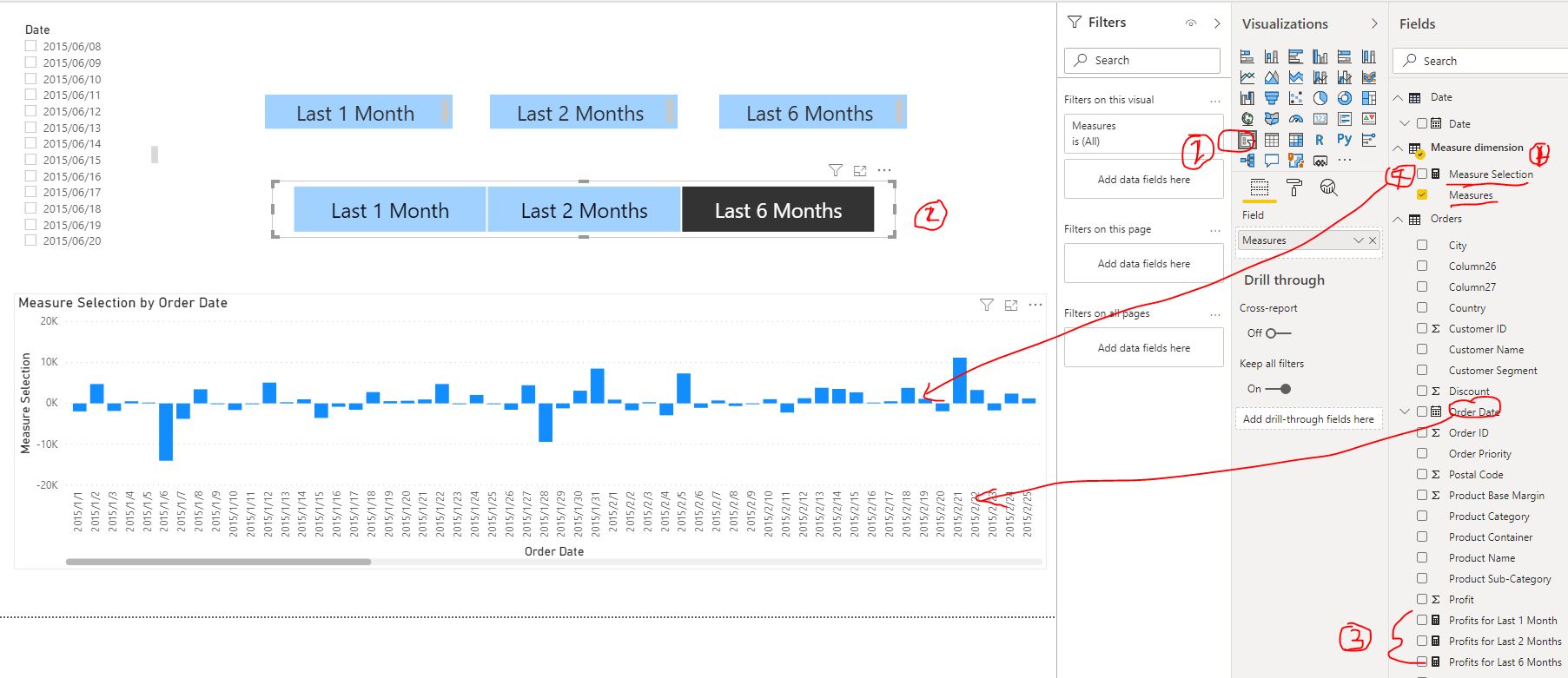Pick the Decomposition tree visualization
The image size is (1568, 678).
[1247, 160]
